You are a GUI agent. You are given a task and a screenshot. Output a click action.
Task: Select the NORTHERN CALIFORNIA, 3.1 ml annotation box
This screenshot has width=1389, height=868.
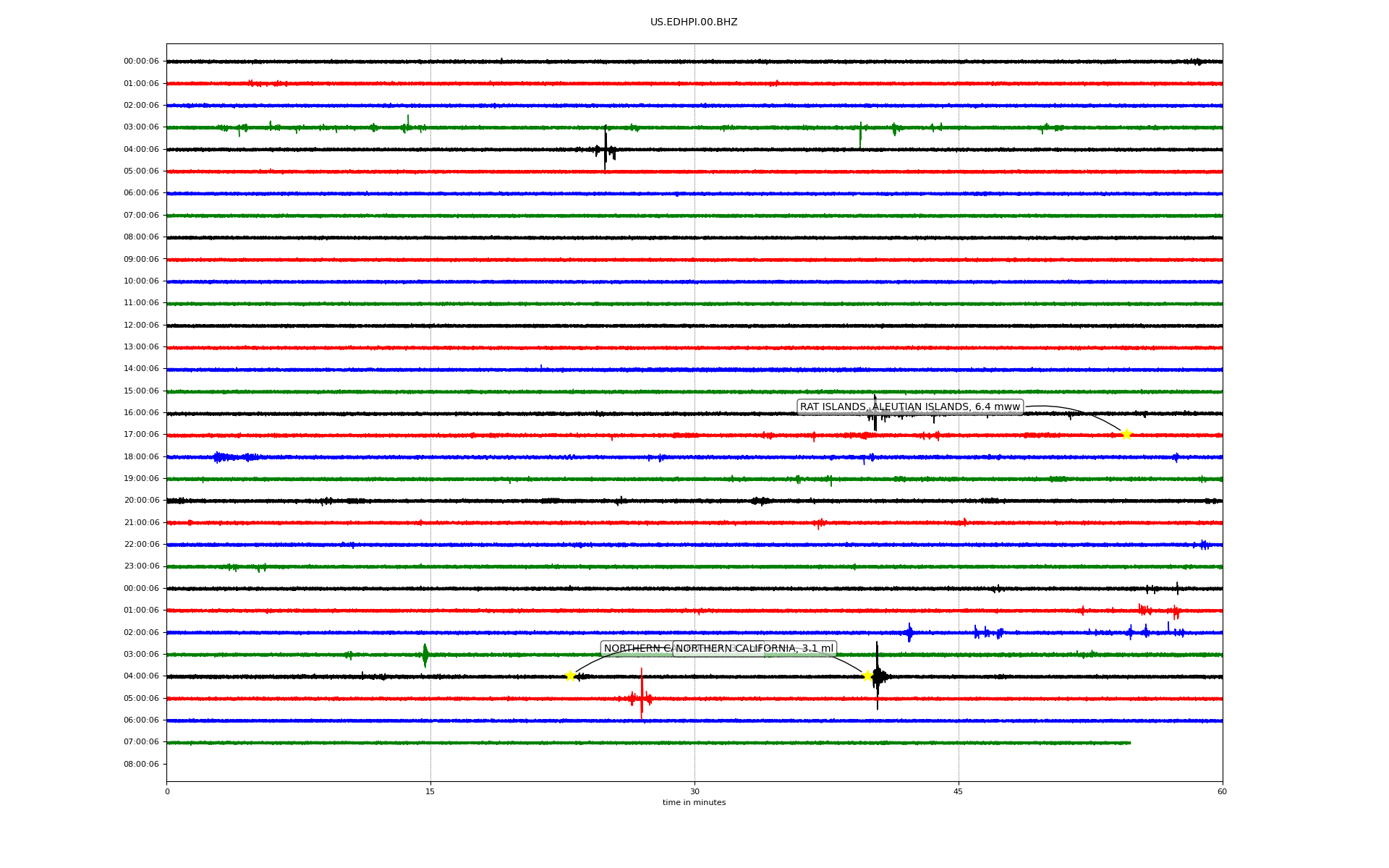tap(755, 648)
